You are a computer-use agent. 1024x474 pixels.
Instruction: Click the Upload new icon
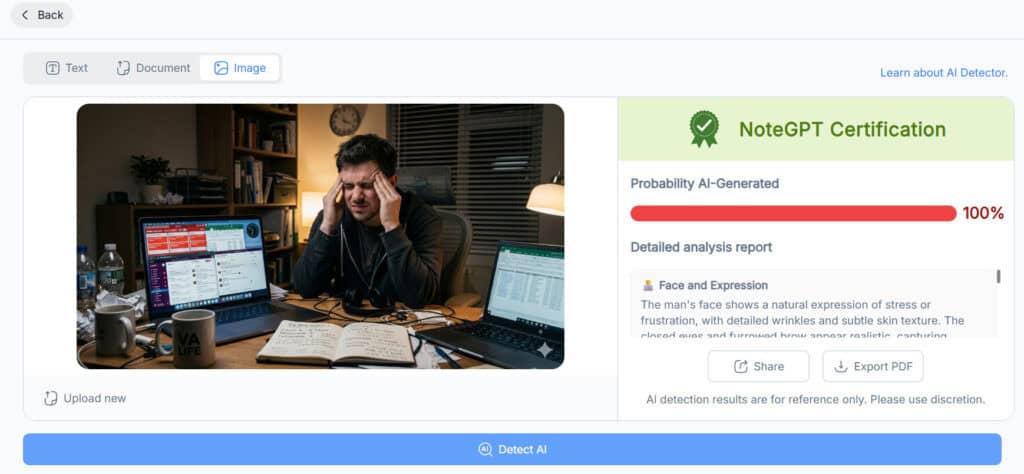click(x=51, y=398)
